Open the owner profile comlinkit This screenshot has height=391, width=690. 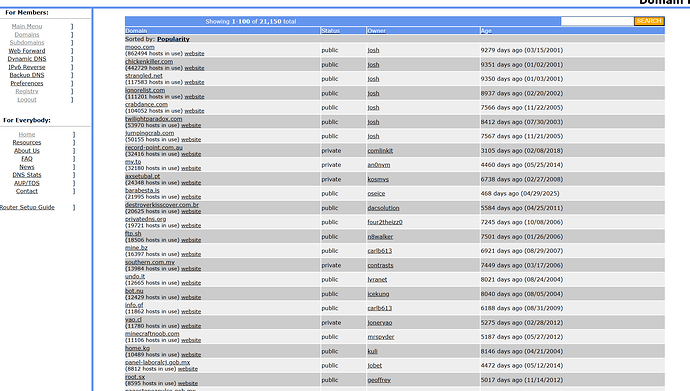[380, 150]
